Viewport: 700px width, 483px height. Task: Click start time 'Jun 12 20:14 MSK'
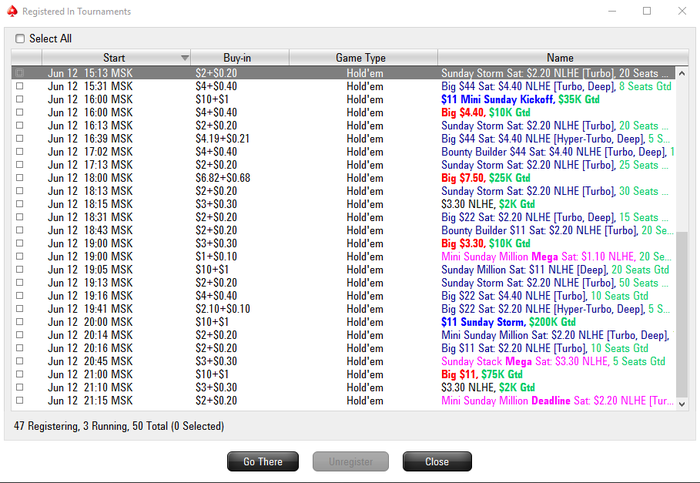click(x=90, y=335)
